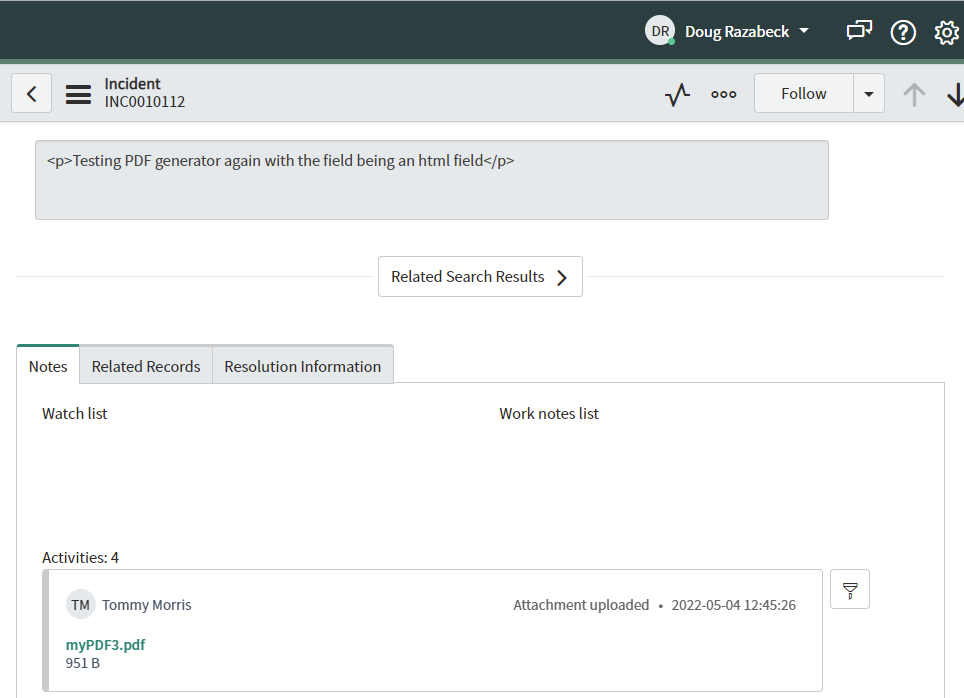
Task: Click the Tommy Morris avatar in the activity entry
Action: (80, 604)
